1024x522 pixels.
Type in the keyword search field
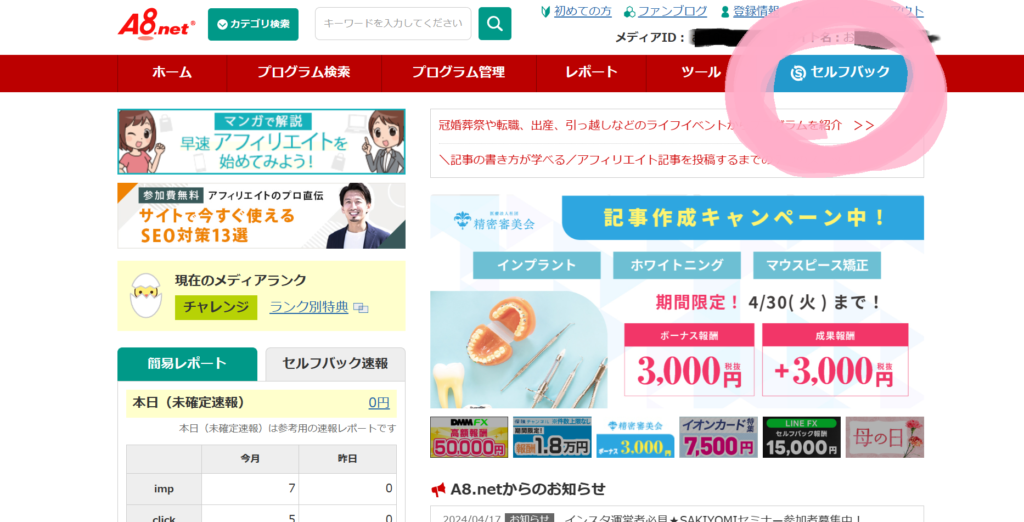[x=393, y=23]
